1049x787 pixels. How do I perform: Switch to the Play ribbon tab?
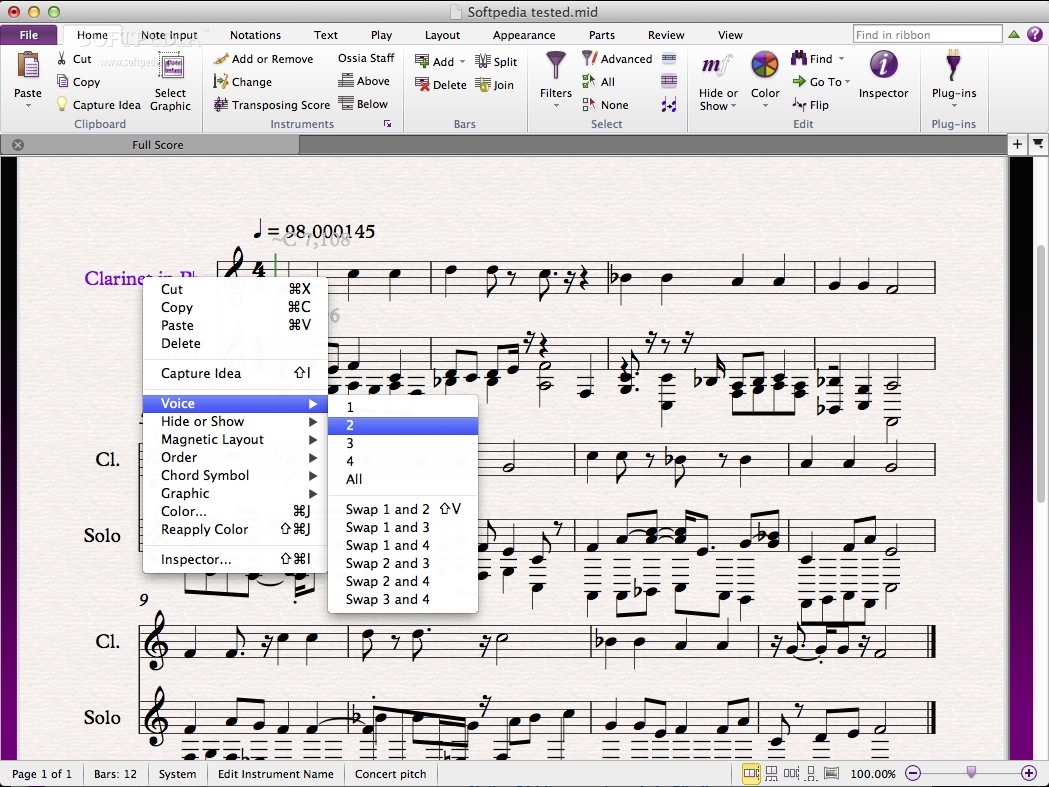381,34
